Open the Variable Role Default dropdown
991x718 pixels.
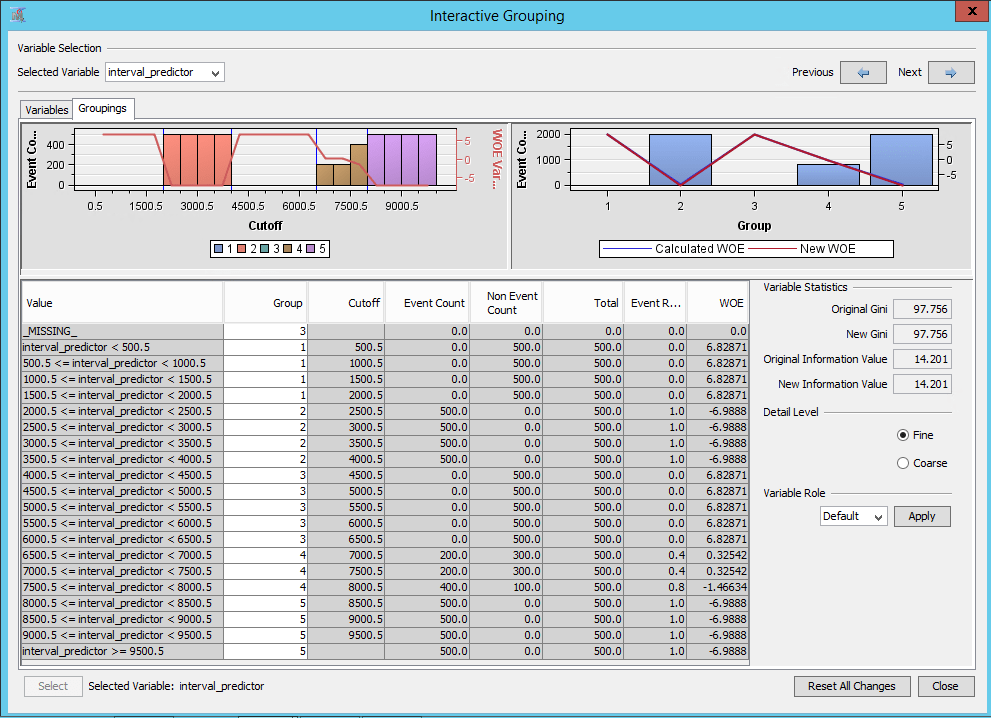(880, 516)
